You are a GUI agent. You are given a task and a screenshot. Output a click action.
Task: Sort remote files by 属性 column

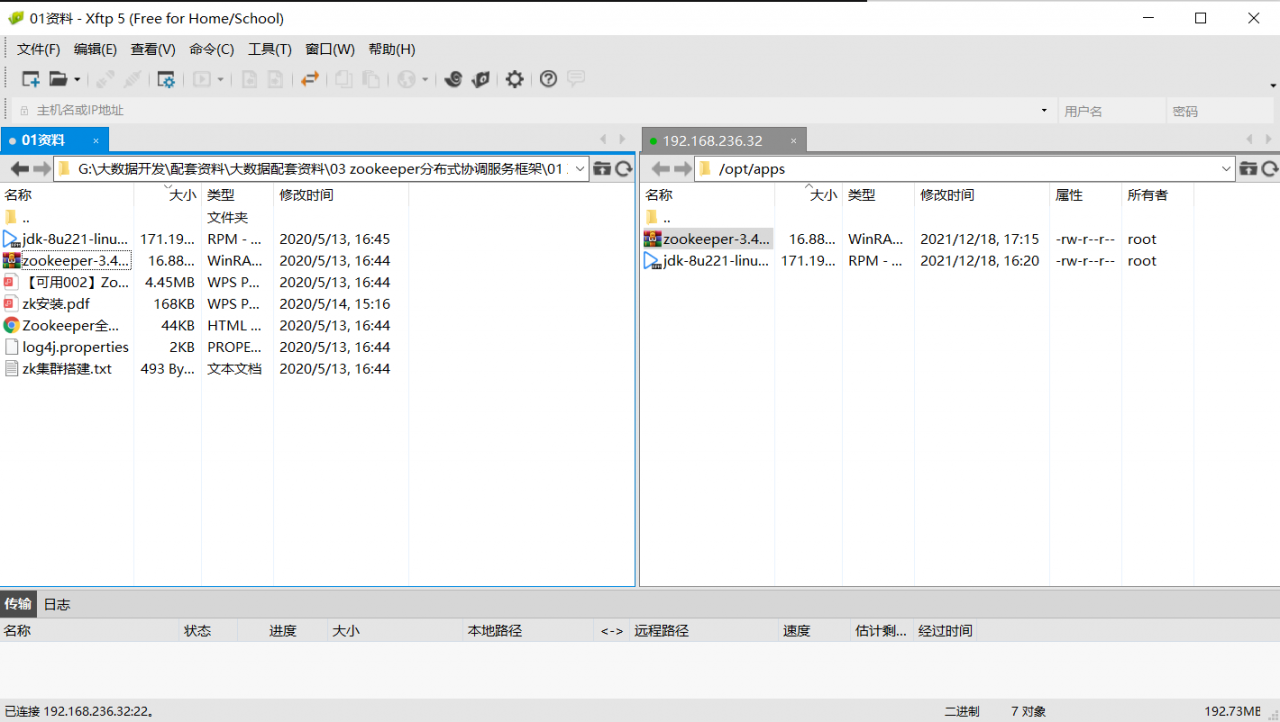coord(1085,195)
